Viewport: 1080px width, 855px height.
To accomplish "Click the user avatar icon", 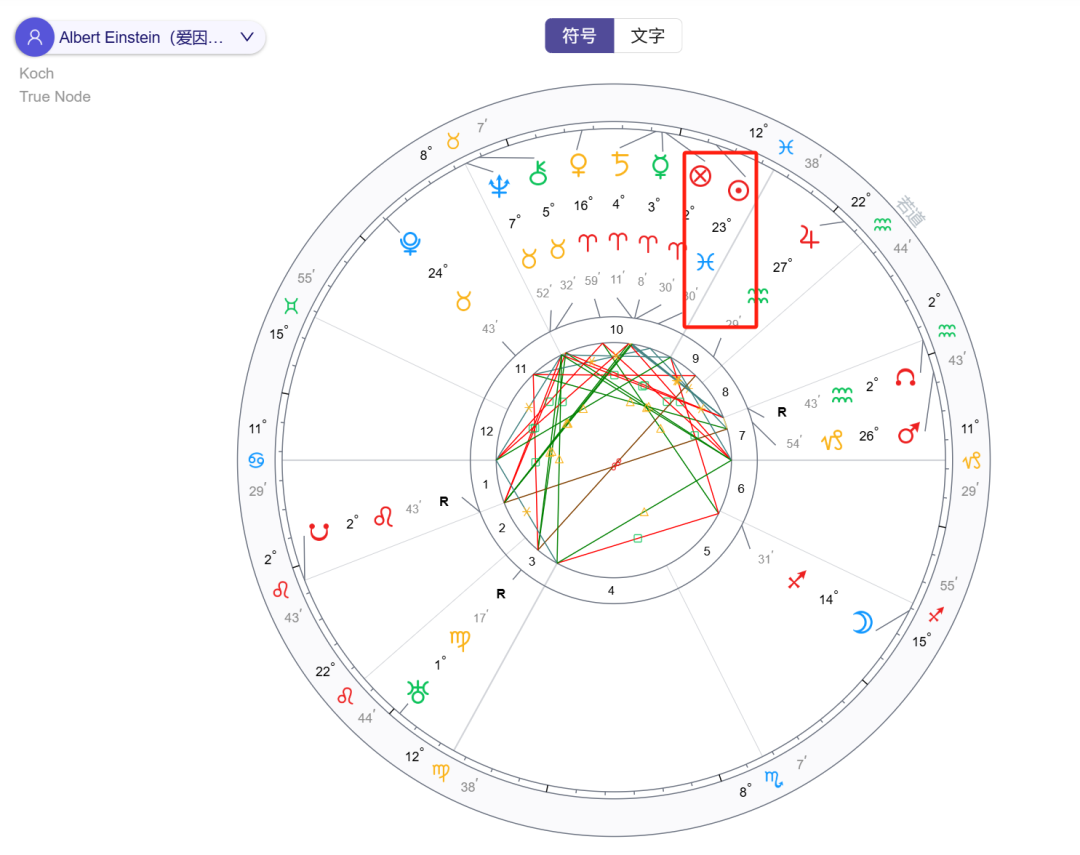I will coord(35,37).
